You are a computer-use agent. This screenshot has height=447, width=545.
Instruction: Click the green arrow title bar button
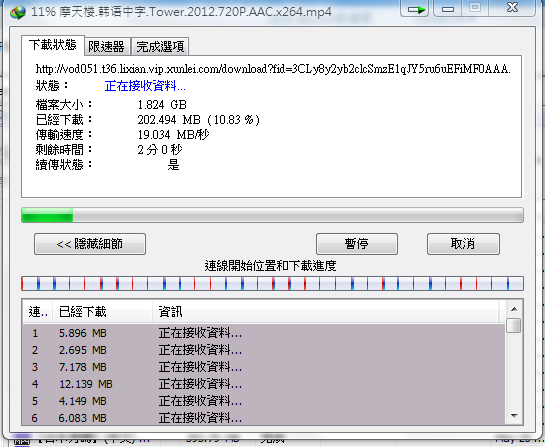pos(415,8)
